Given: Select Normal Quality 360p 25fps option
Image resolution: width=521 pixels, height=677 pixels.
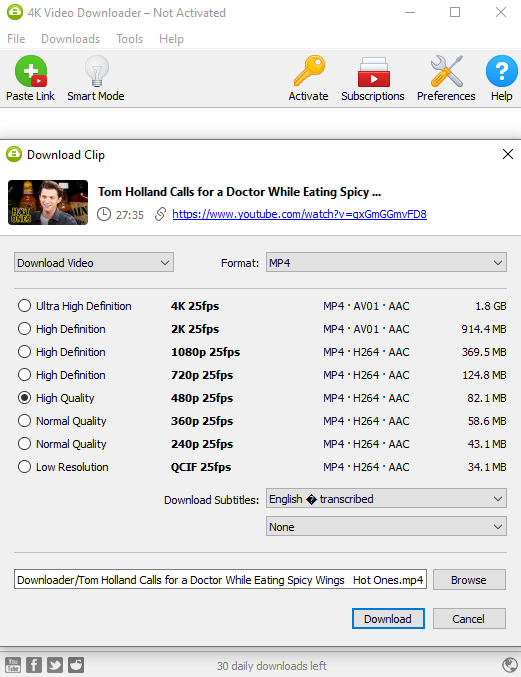Looking at the screenshot, I should coord(24,421).
